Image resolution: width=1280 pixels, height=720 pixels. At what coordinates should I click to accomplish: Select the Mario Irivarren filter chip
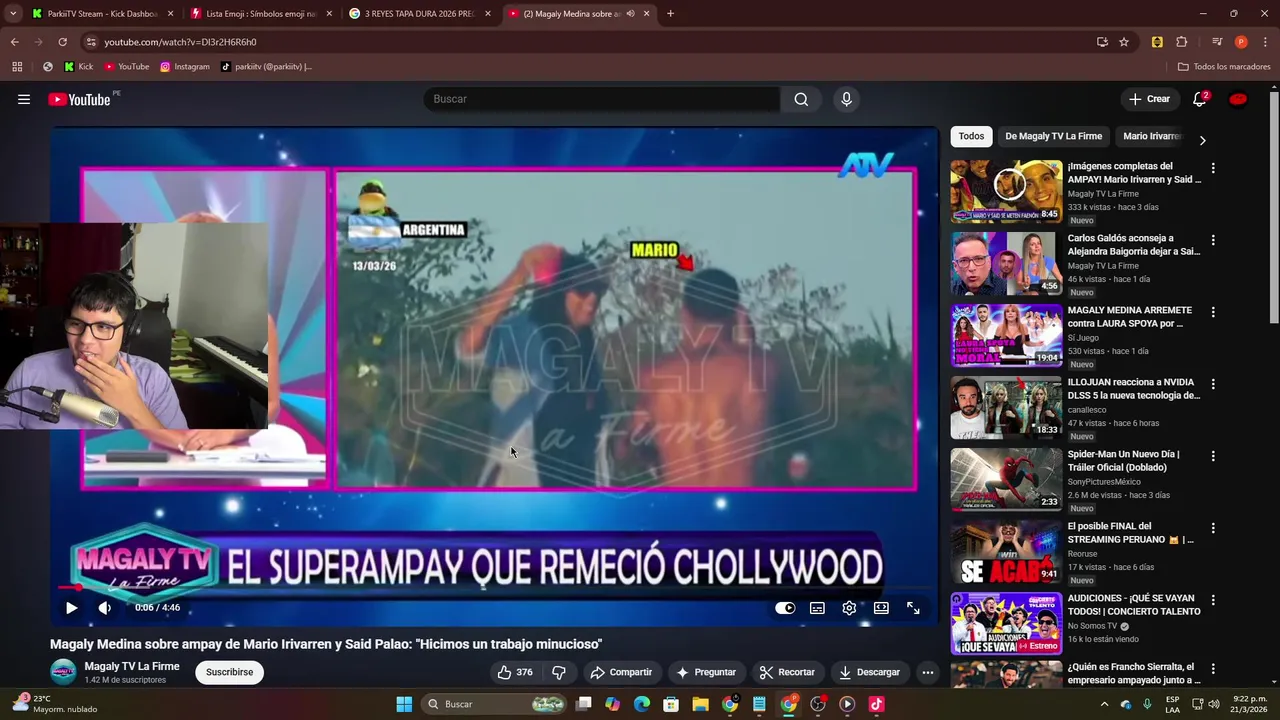pyautogui.click(x=1152, y=136)
